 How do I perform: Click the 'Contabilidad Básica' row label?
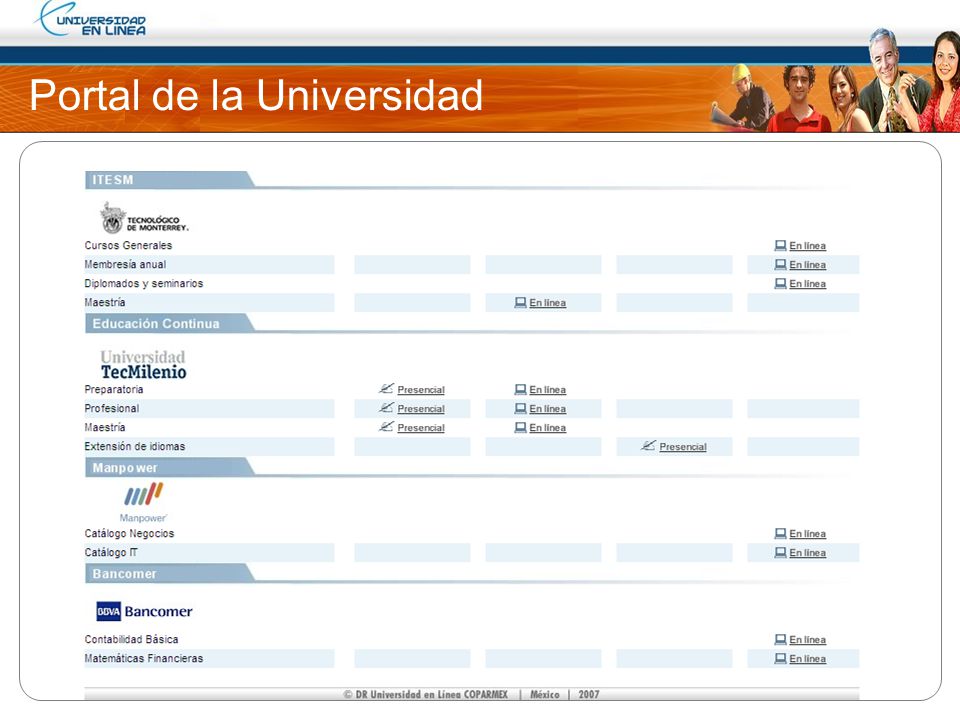131,639
